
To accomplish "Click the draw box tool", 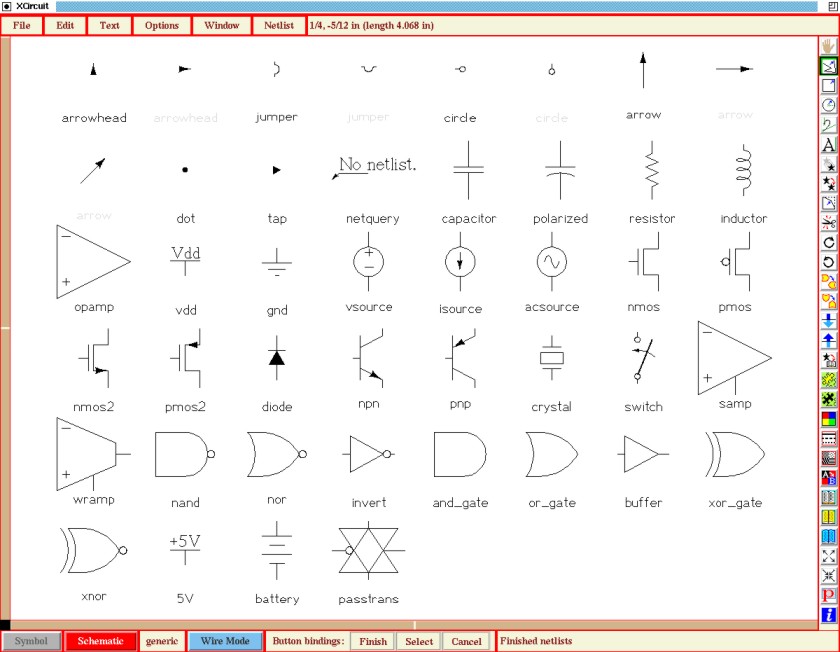I will (828, 86).
